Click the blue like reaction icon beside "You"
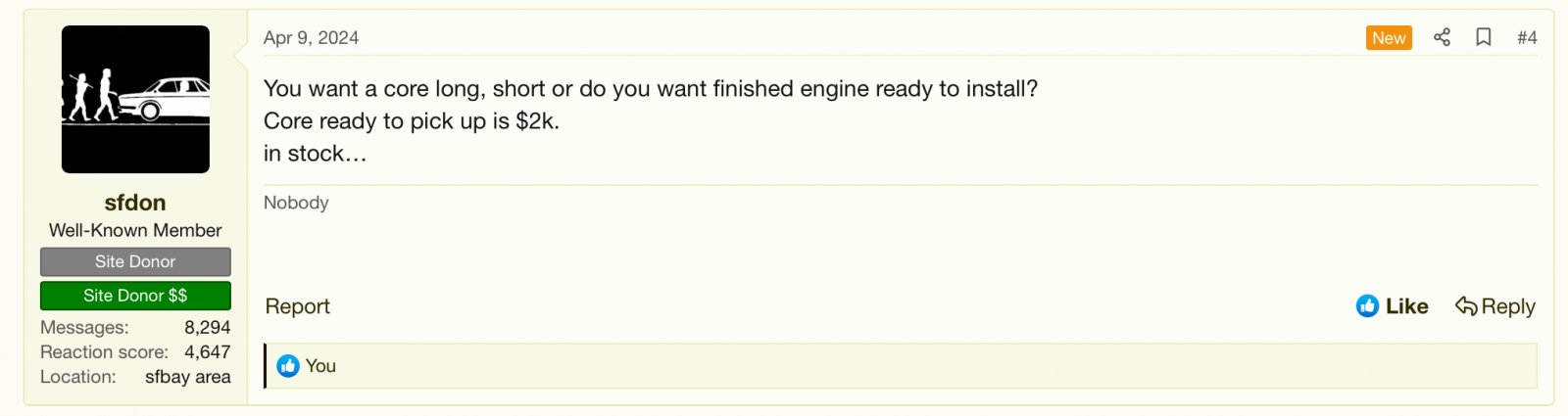The width and height of the screenshot is (1568, 416). coord(288,366)
